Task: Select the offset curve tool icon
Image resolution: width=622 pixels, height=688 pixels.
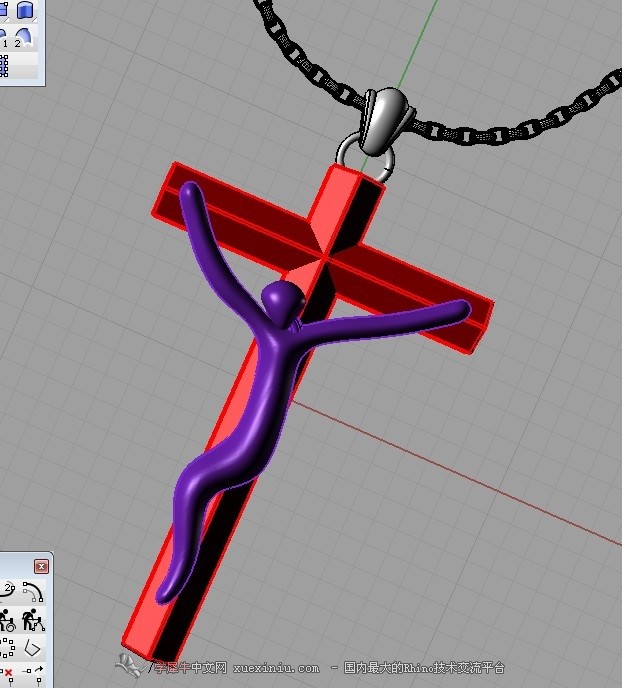Action: tap(33, 592)
